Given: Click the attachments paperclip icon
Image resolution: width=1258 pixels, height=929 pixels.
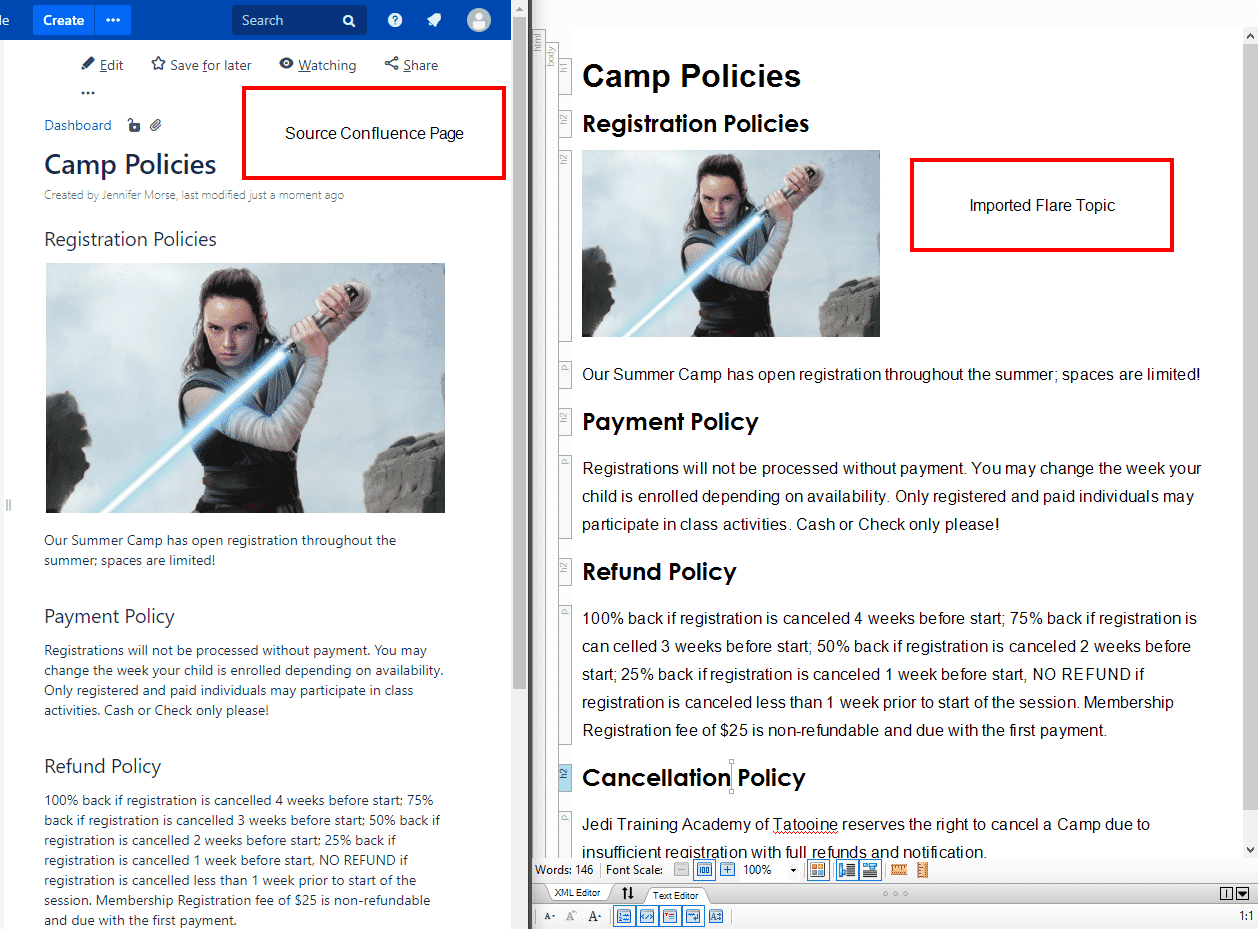Looking at the screenshot, I should [156, 125].
